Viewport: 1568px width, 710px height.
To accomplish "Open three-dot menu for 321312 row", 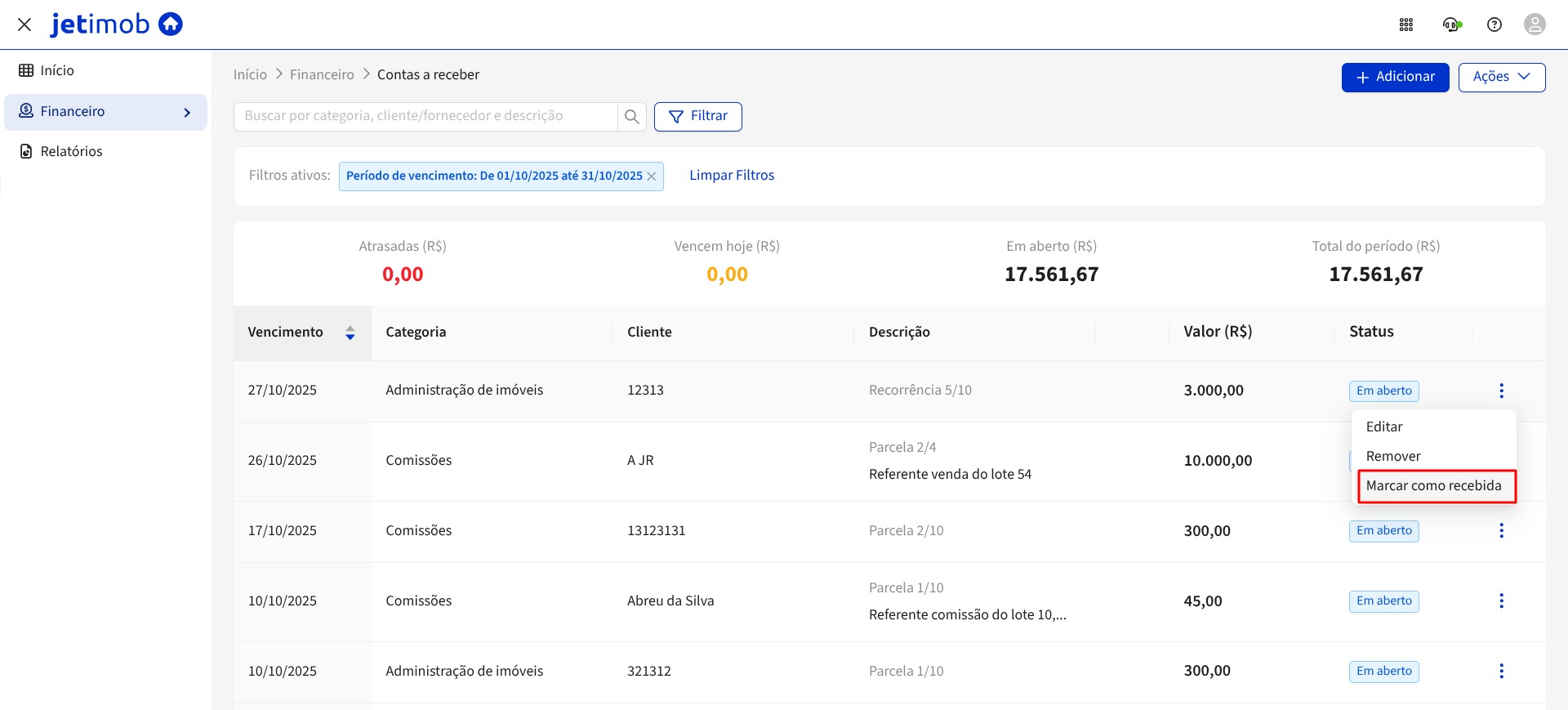I will pos(1501,672).
